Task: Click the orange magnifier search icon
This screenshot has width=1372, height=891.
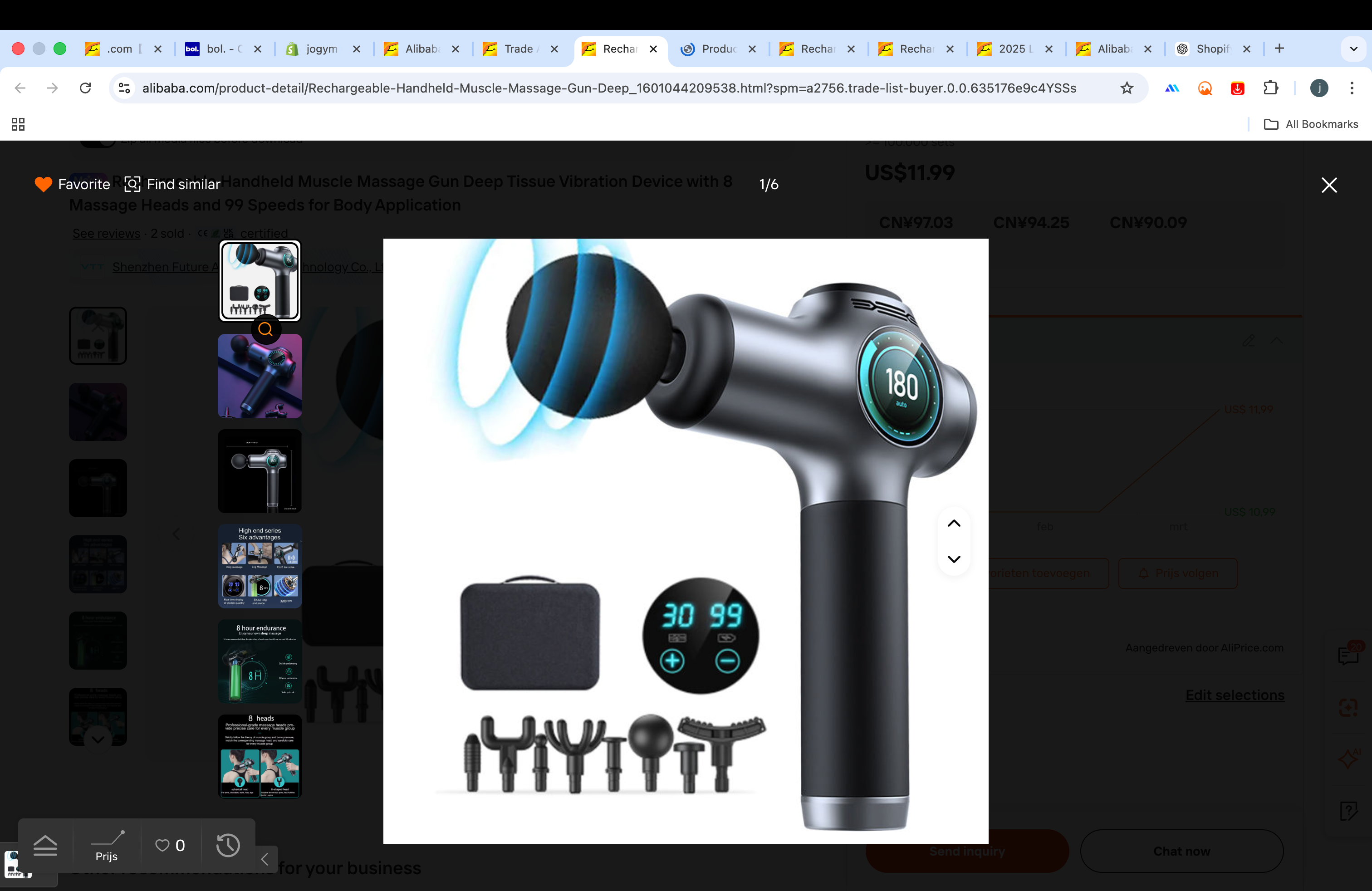Action: point(265,329)
